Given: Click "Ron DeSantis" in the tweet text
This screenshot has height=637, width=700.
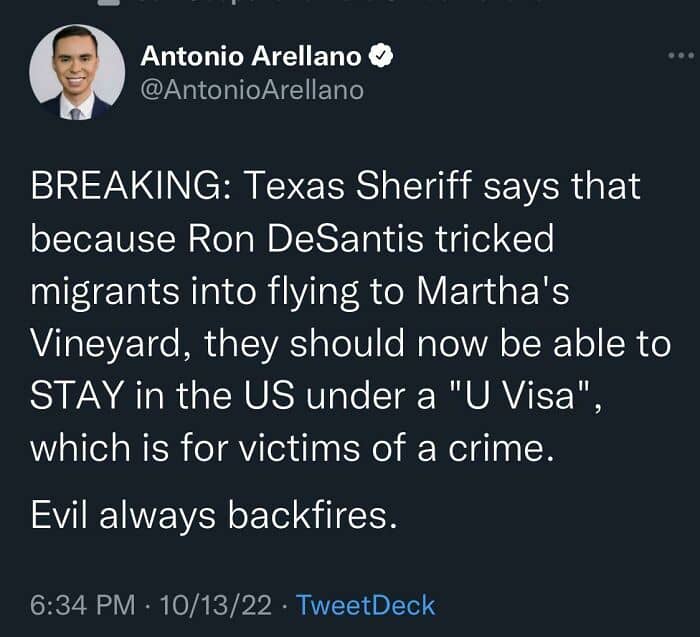Looking at the screenshot, I should pyautogui.click(x=301, y=239).
